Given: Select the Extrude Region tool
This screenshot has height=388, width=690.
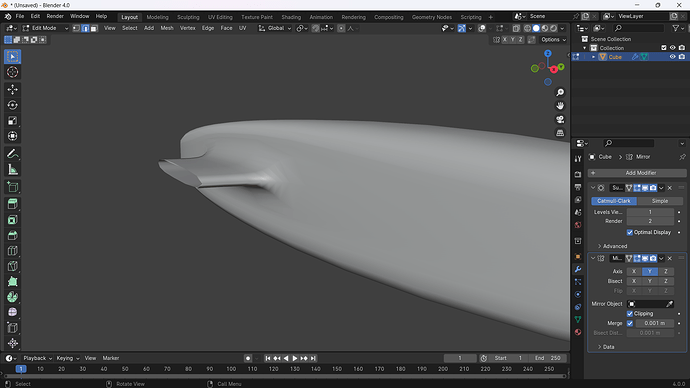Looking at the screenshot, I should tap(12, 204).
